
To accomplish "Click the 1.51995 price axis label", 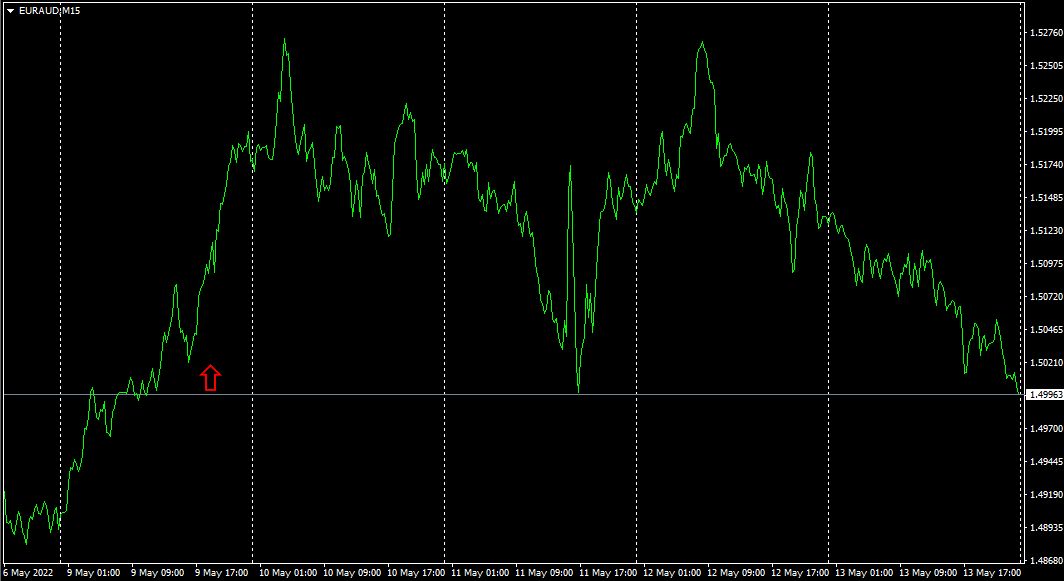I will pos(1046,131).
